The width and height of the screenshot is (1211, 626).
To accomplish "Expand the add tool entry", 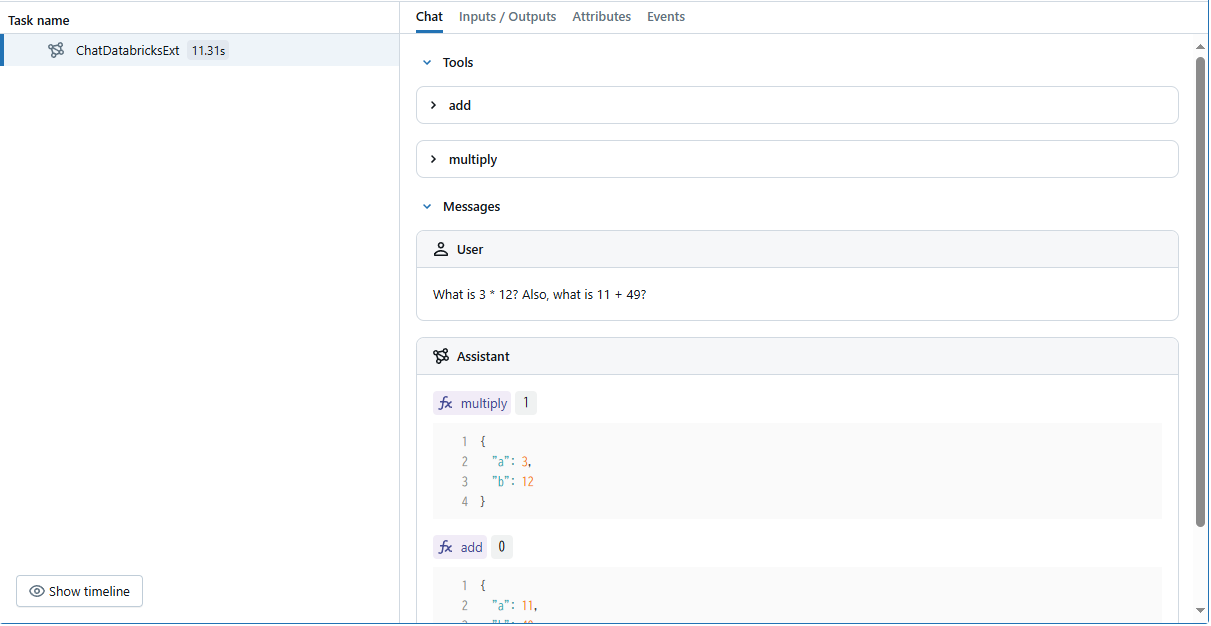I will click(x=797, y=105).
